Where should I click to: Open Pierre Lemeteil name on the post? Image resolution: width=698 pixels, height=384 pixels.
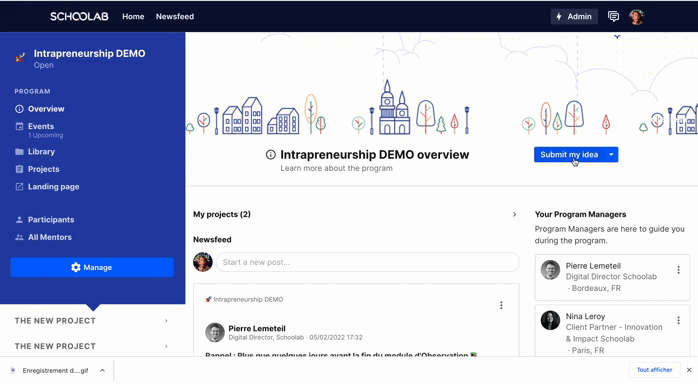(x=257, y=328)
